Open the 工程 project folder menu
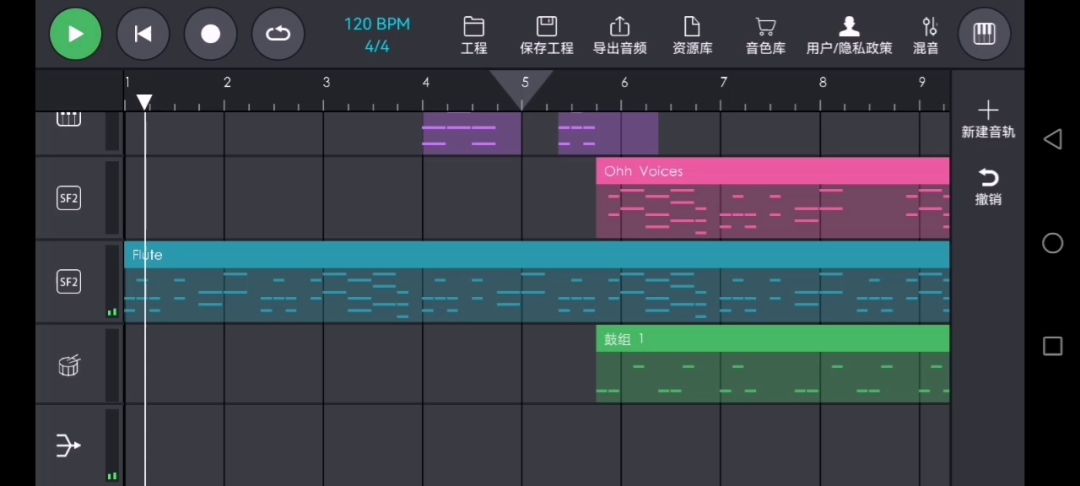 click(x=474, y=35)
